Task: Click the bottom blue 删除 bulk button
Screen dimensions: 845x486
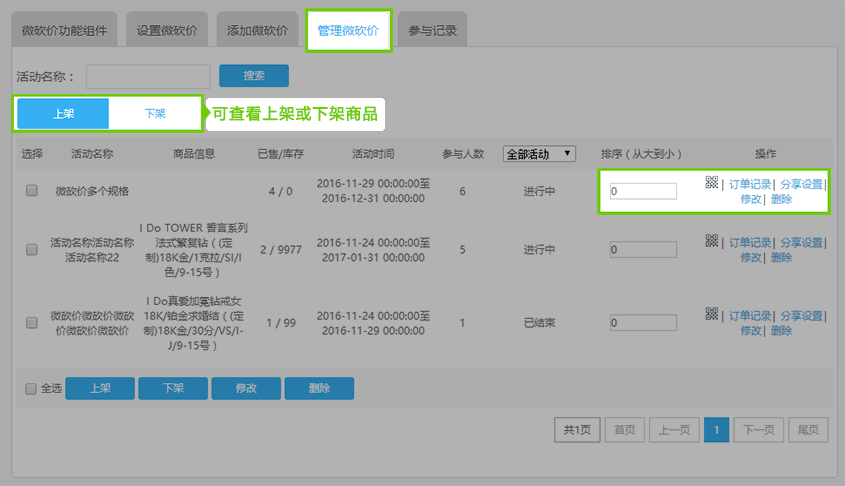Action: coord(319,389)
